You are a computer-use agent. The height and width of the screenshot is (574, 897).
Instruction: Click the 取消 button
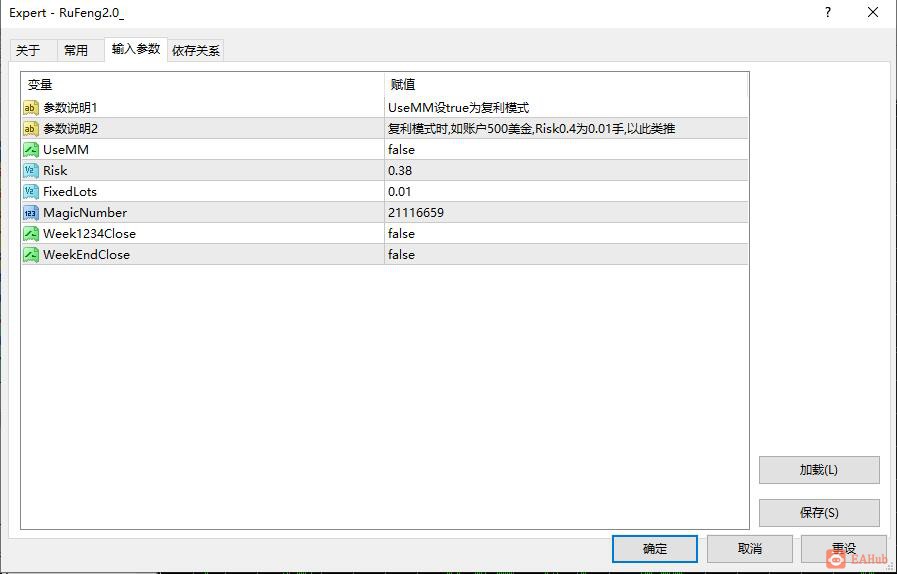749,549
